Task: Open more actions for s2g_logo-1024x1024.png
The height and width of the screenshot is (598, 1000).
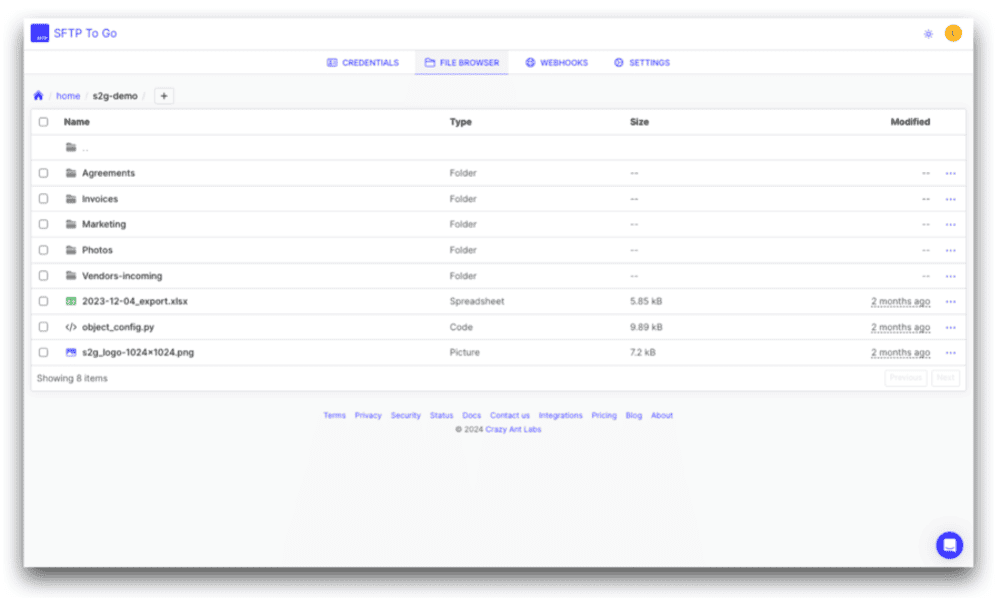Action: [950, 353]
